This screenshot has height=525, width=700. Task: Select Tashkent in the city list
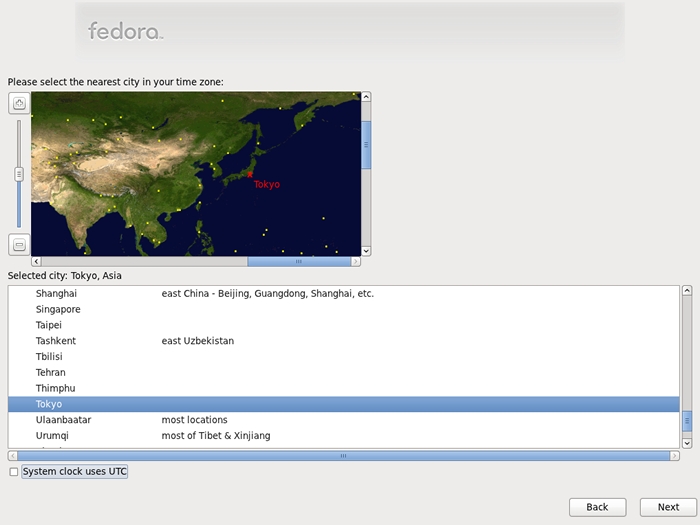point(344,341)
